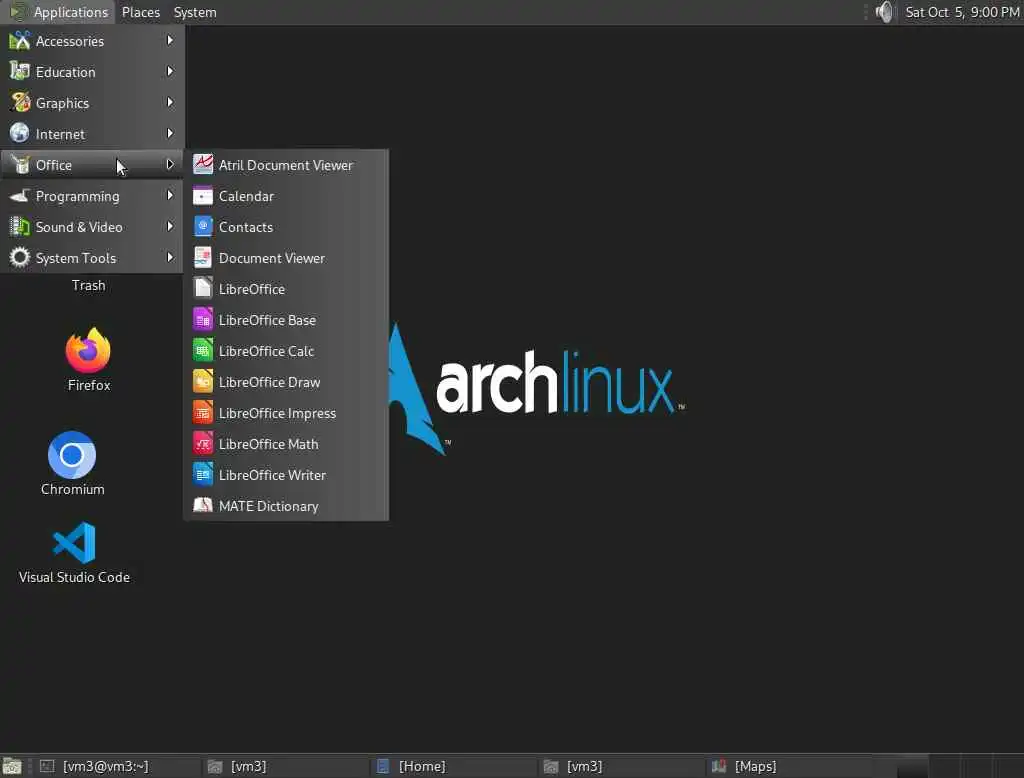Open the Contacts app icon
The image size is (1024, 778).
click(x=203, y=227)
